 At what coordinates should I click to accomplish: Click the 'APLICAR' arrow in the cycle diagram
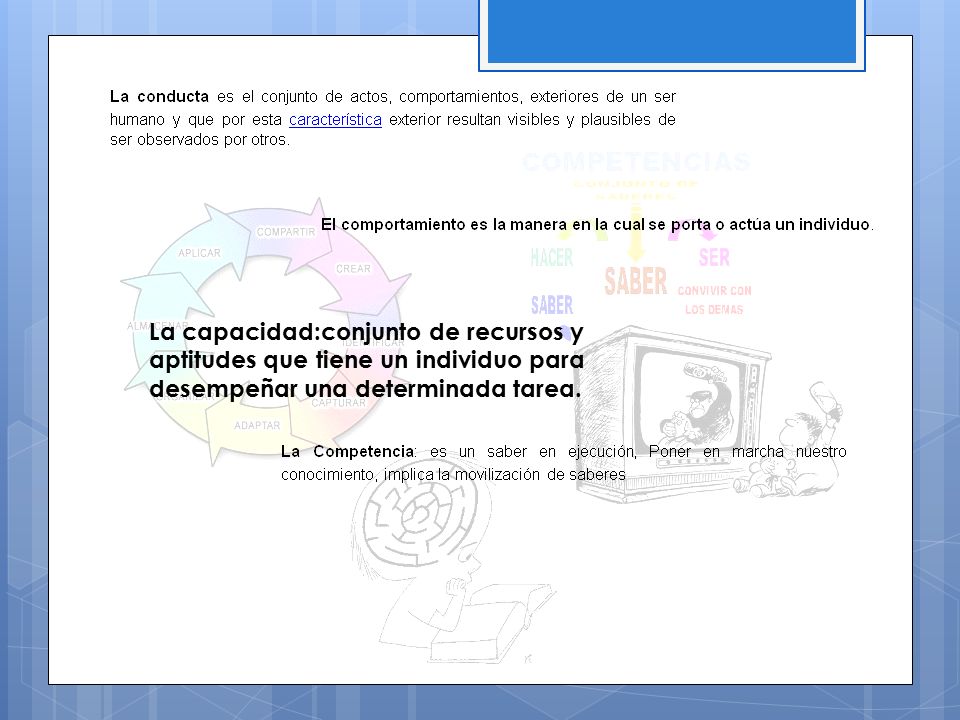[x=199, y=253]
